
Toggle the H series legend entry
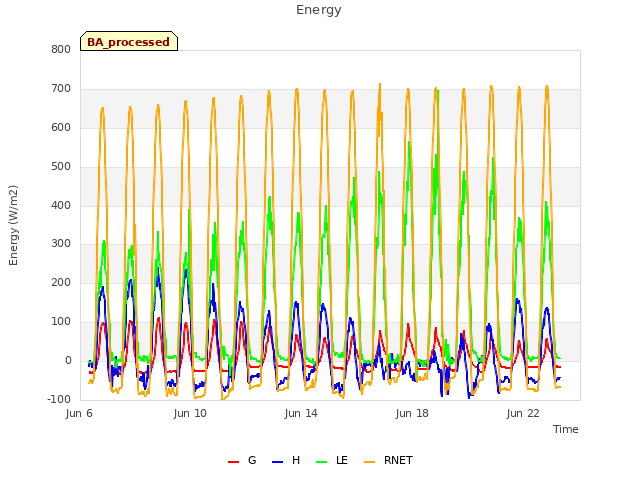[x=286, y=460]
